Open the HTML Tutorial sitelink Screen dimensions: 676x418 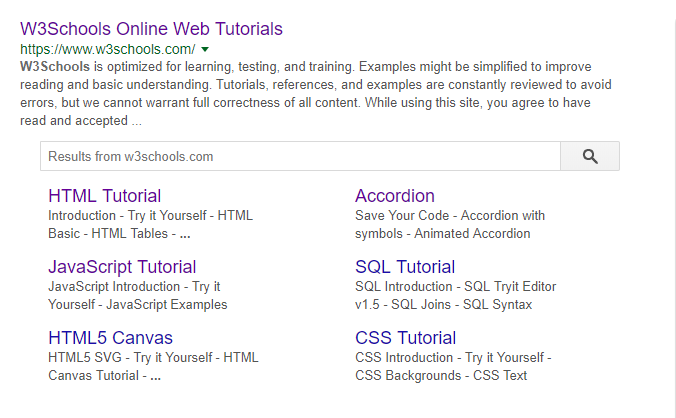coord(105,196)
